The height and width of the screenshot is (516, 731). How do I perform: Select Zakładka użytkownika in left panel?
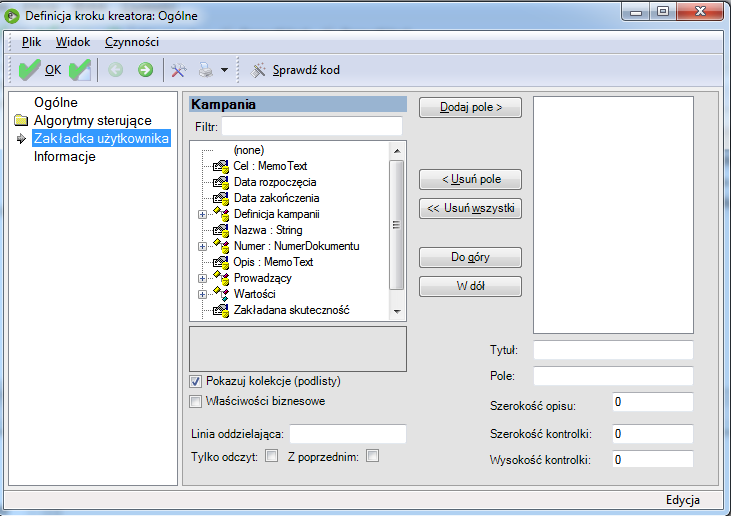click(101, 138)
